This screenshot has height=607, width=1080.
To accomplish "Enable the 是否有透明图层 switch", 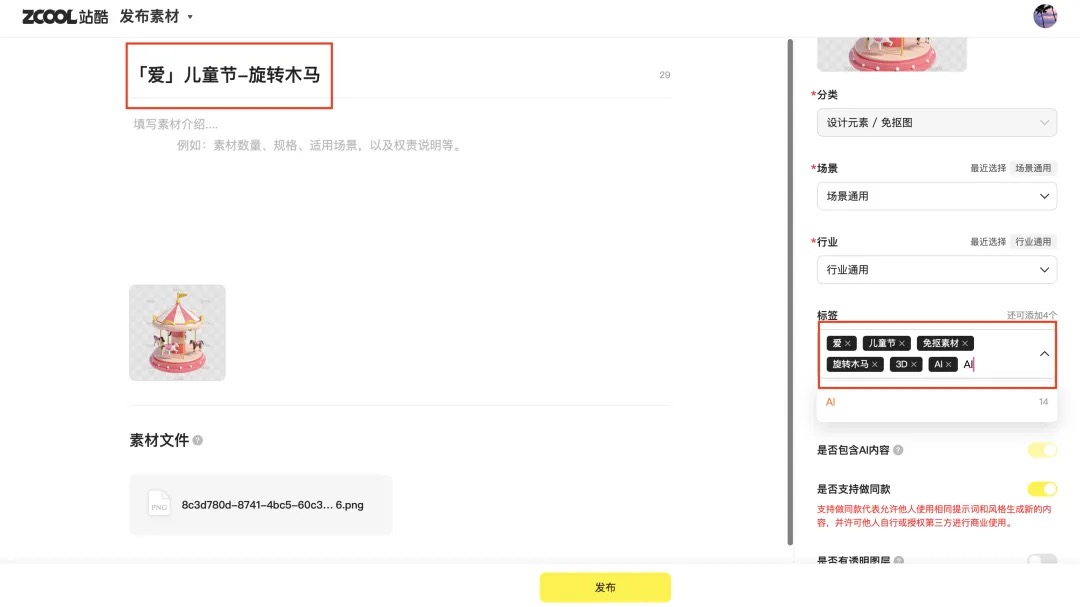I will tap(1042, 563).
